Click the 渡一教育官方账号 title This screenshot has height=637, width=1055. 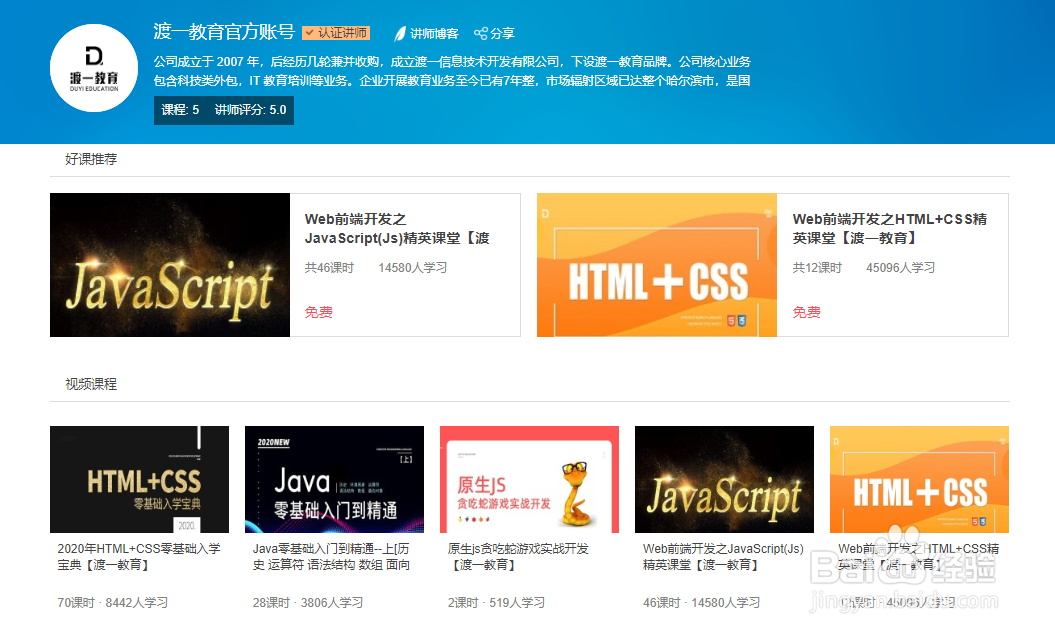click(x=224, y=32)
